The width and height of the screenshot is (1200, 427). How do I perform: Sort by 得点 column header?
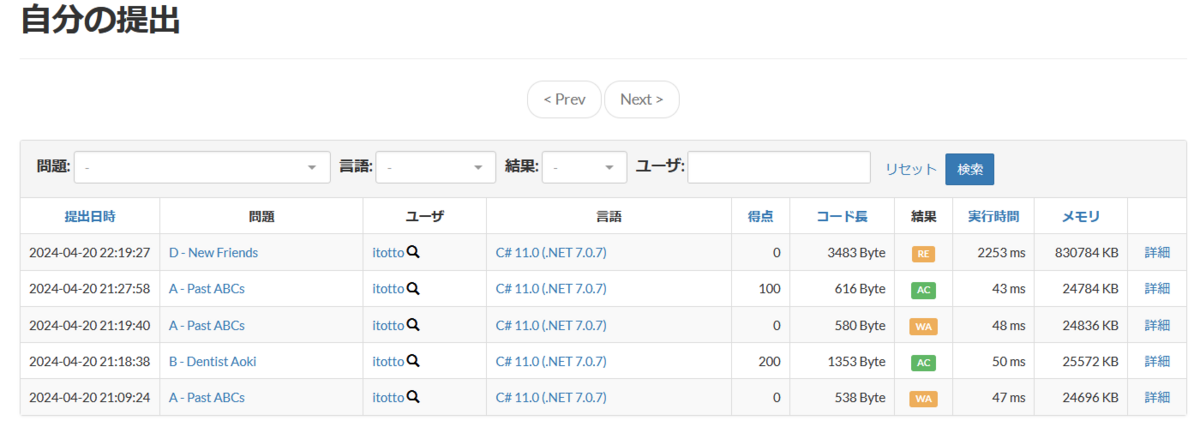[760, 216]
